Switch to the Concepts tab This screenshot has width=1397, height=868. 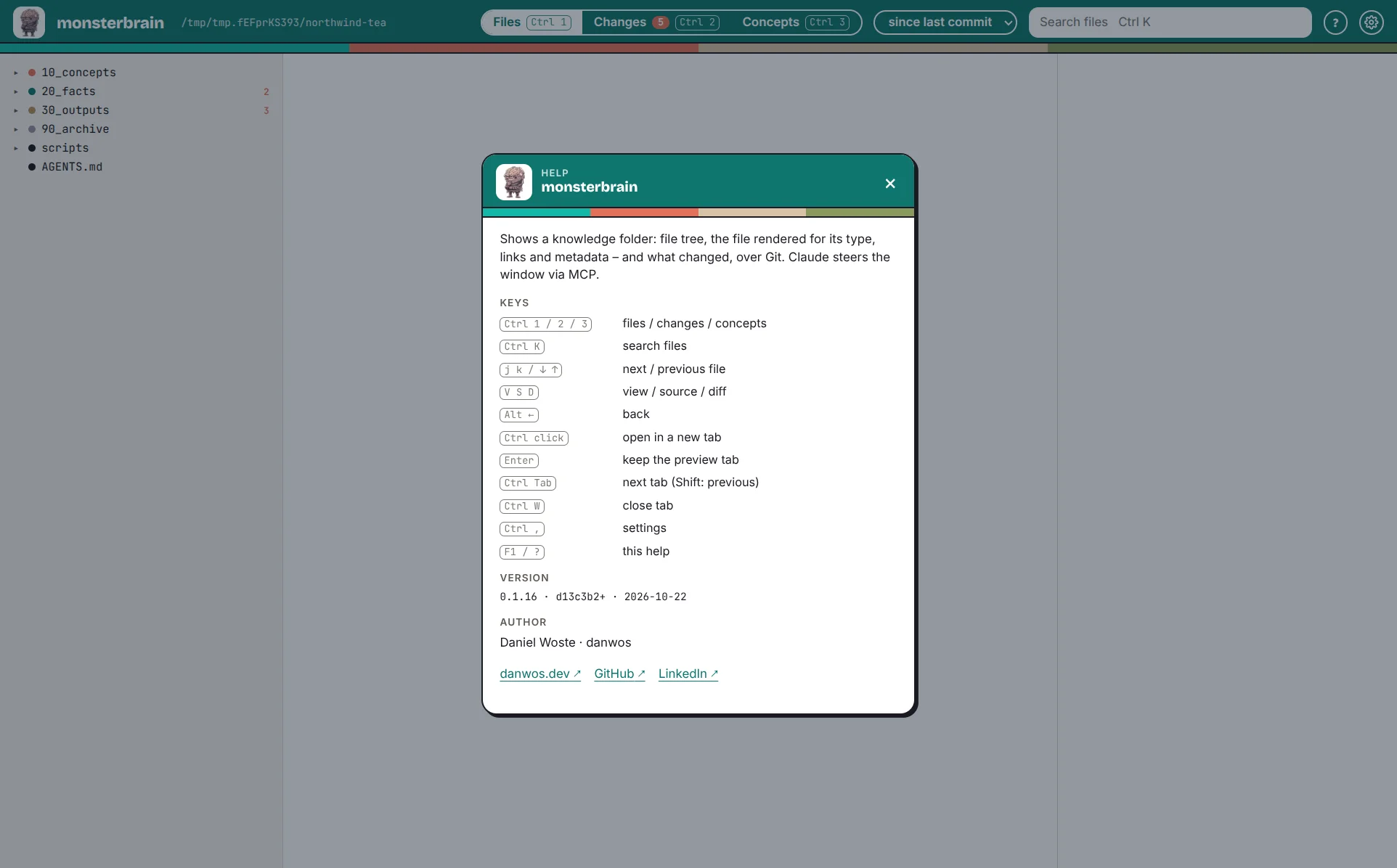click(x=796, y=22)
